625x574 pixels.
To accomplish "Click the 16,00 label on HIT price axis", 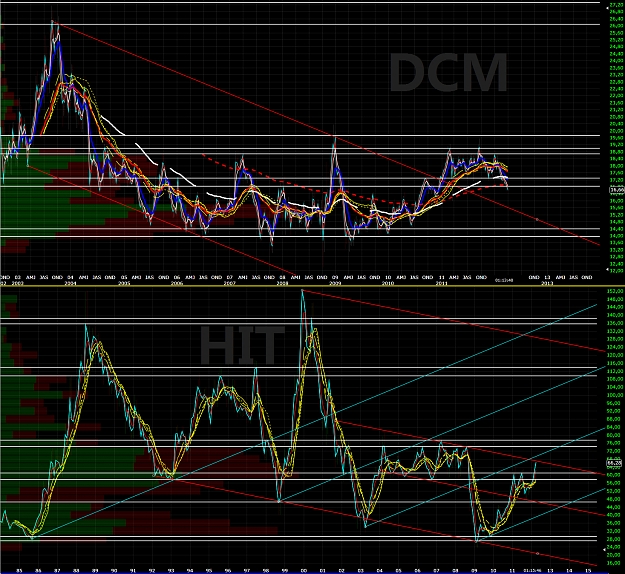I will click(x=613, y=563).
